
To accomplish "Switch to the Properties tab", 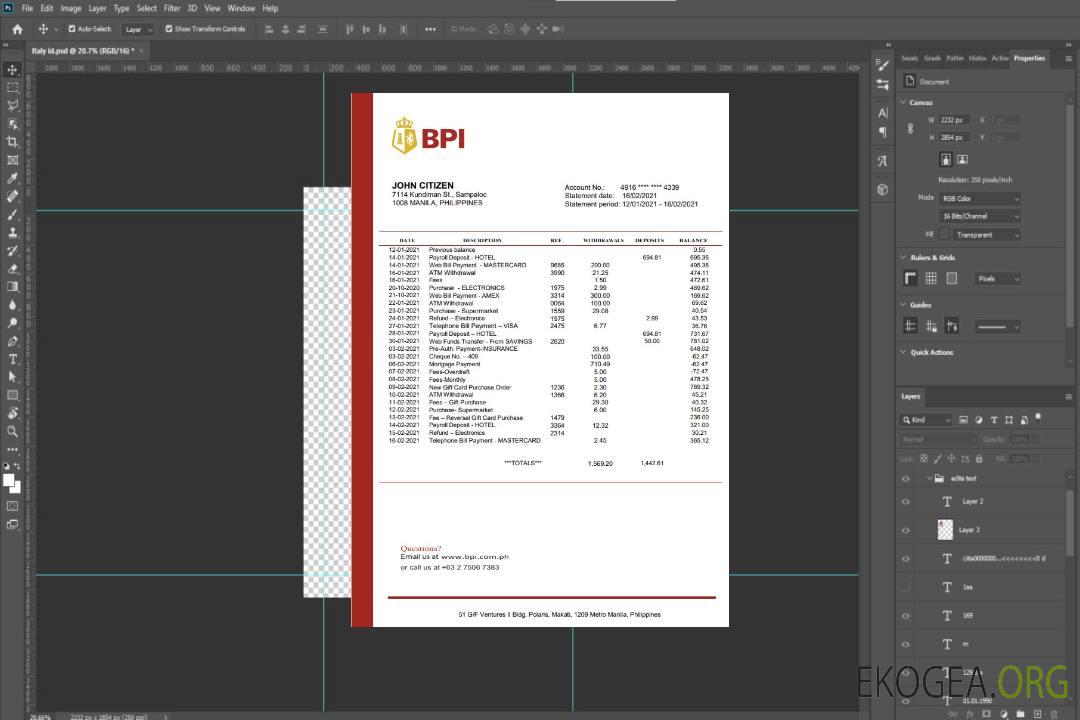I will (x=1029, y=58).
